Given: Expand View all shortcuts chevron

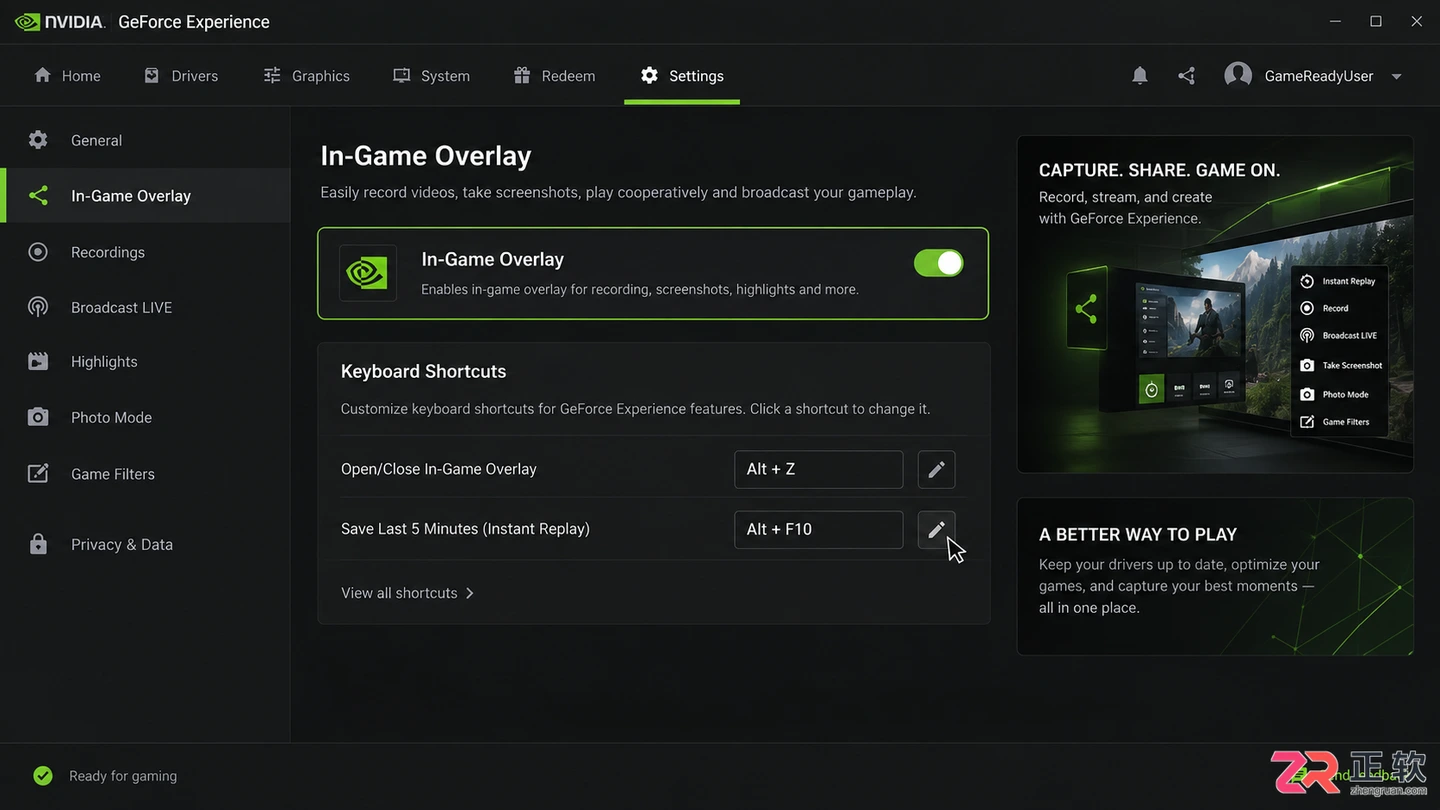Looking at the screenshot, I should (470, 593).
